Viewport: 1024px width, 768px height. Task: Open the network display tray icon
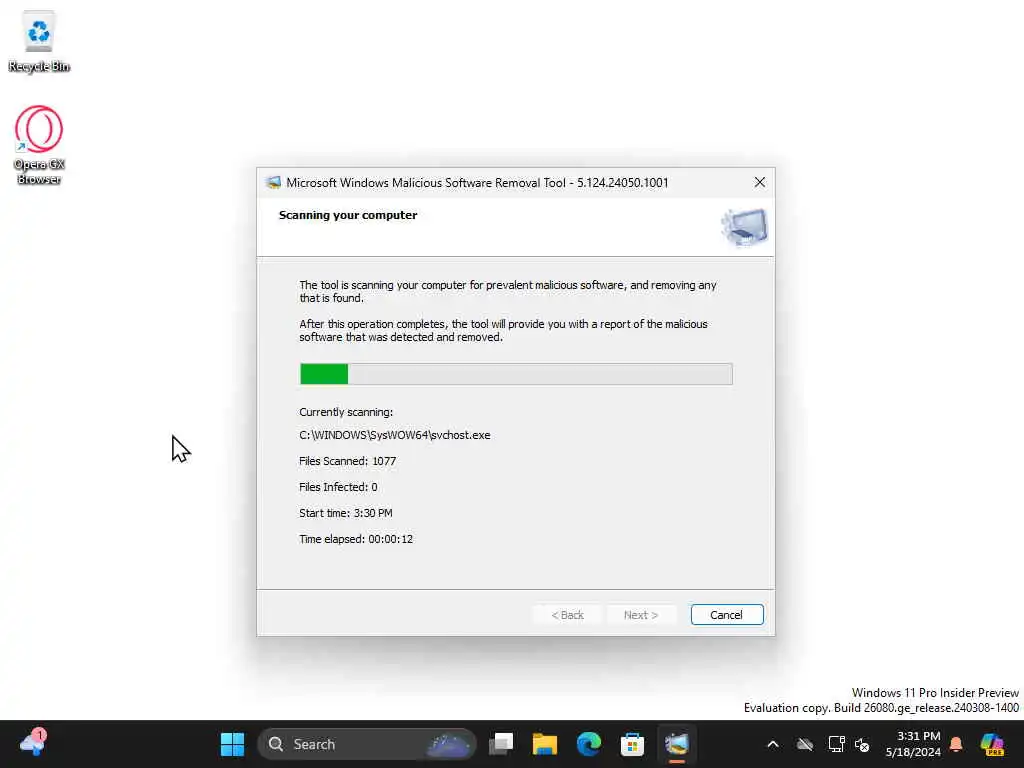pos(836,744)
